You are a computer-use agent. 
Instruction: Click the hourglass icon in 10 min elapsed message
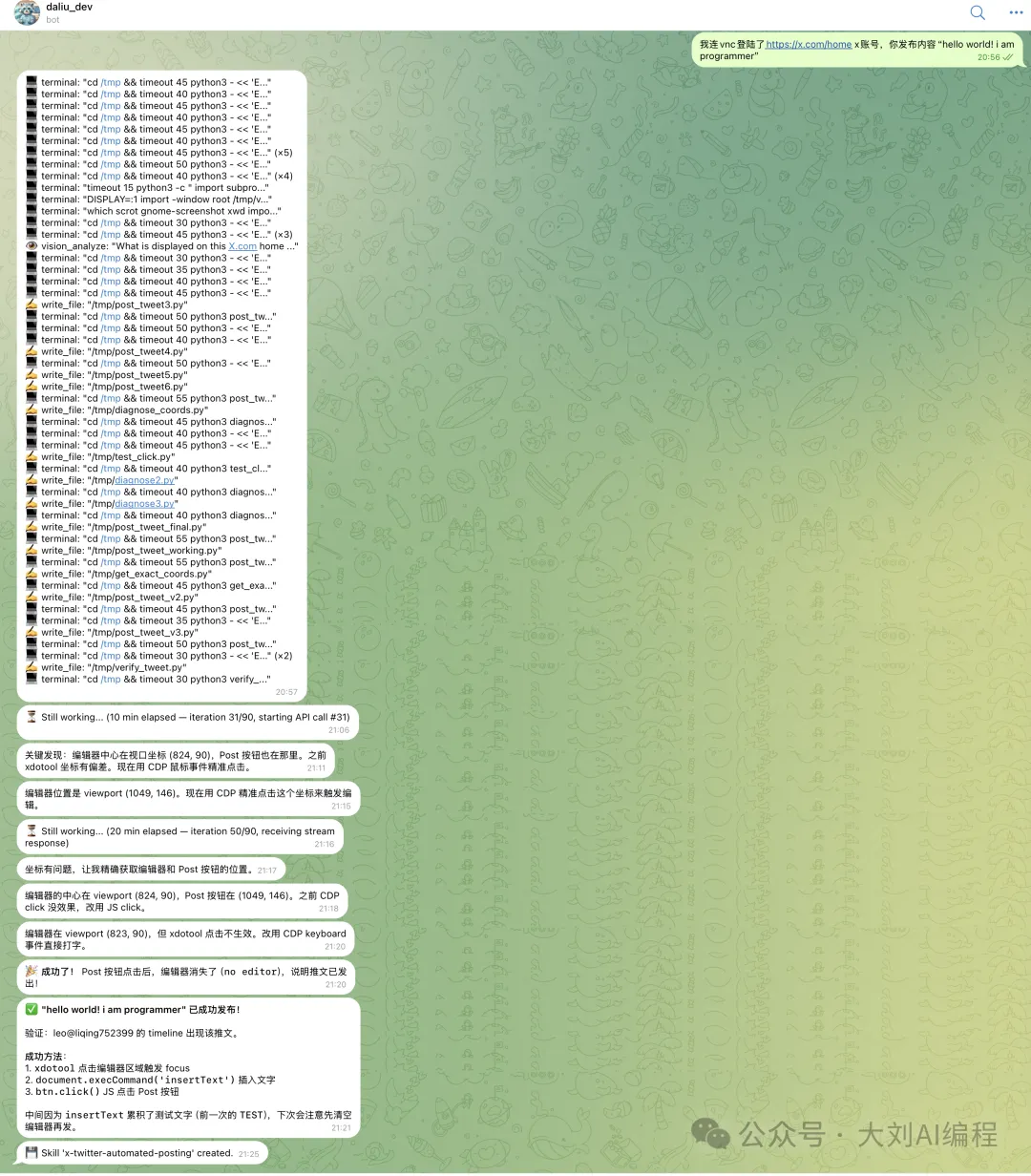[32, 717]
